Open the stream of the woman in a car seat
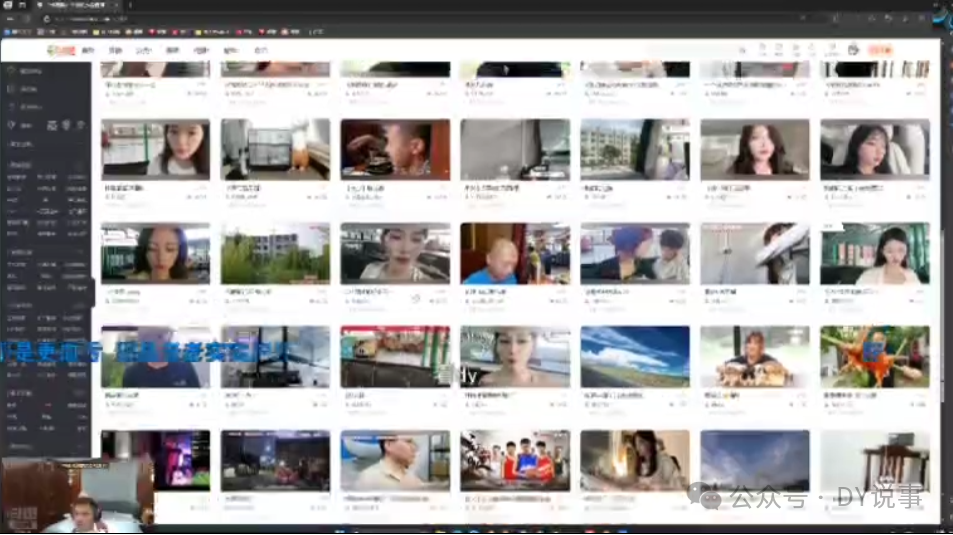Viewport: 953px width, 535px height. click(x=875, y=150)
